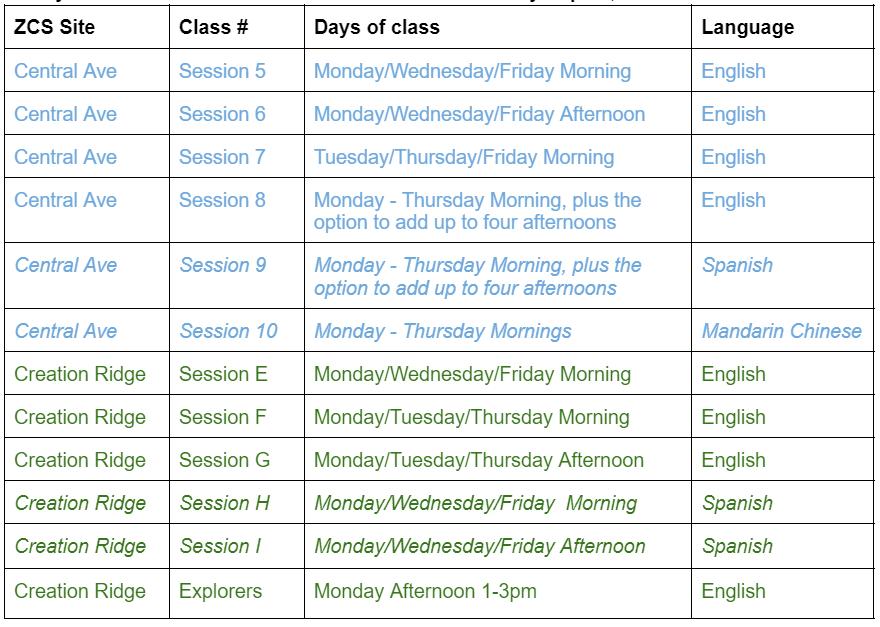880x627 pixels.
Task: Open the Session F class link
Action: [223, 417]
